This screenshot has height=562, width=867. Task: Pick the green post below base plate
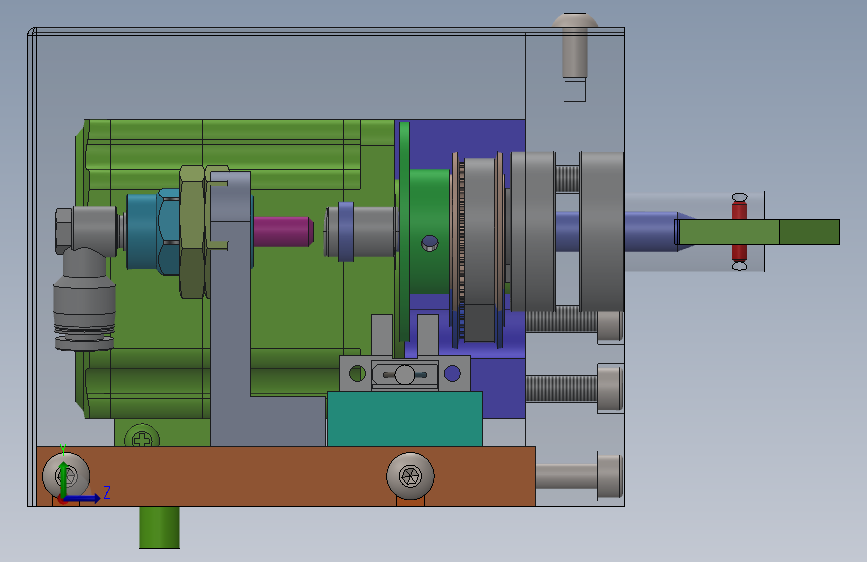click(x=159, y=527)
